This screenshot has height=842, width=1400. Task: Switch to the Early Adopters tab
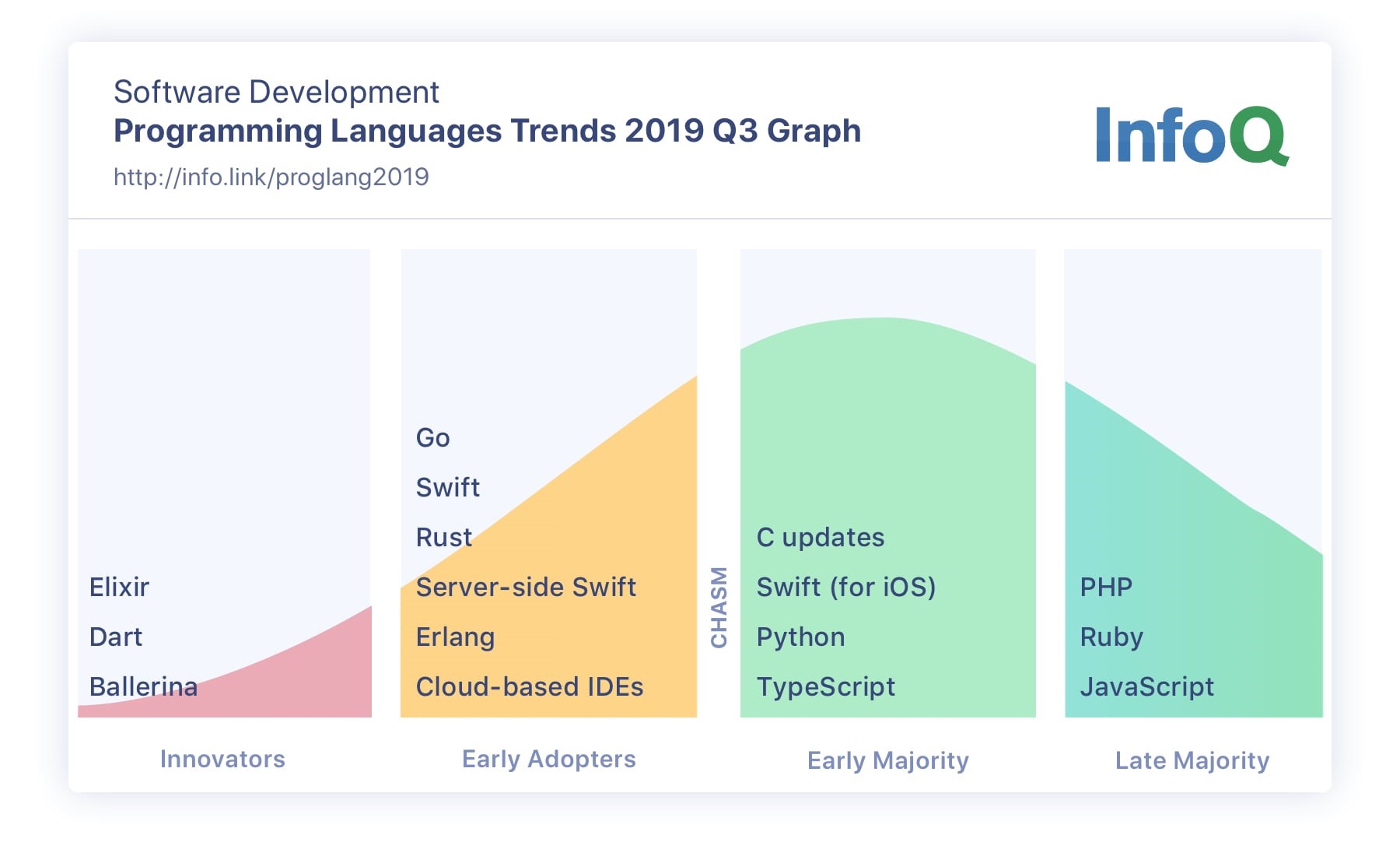coord(548,759)
